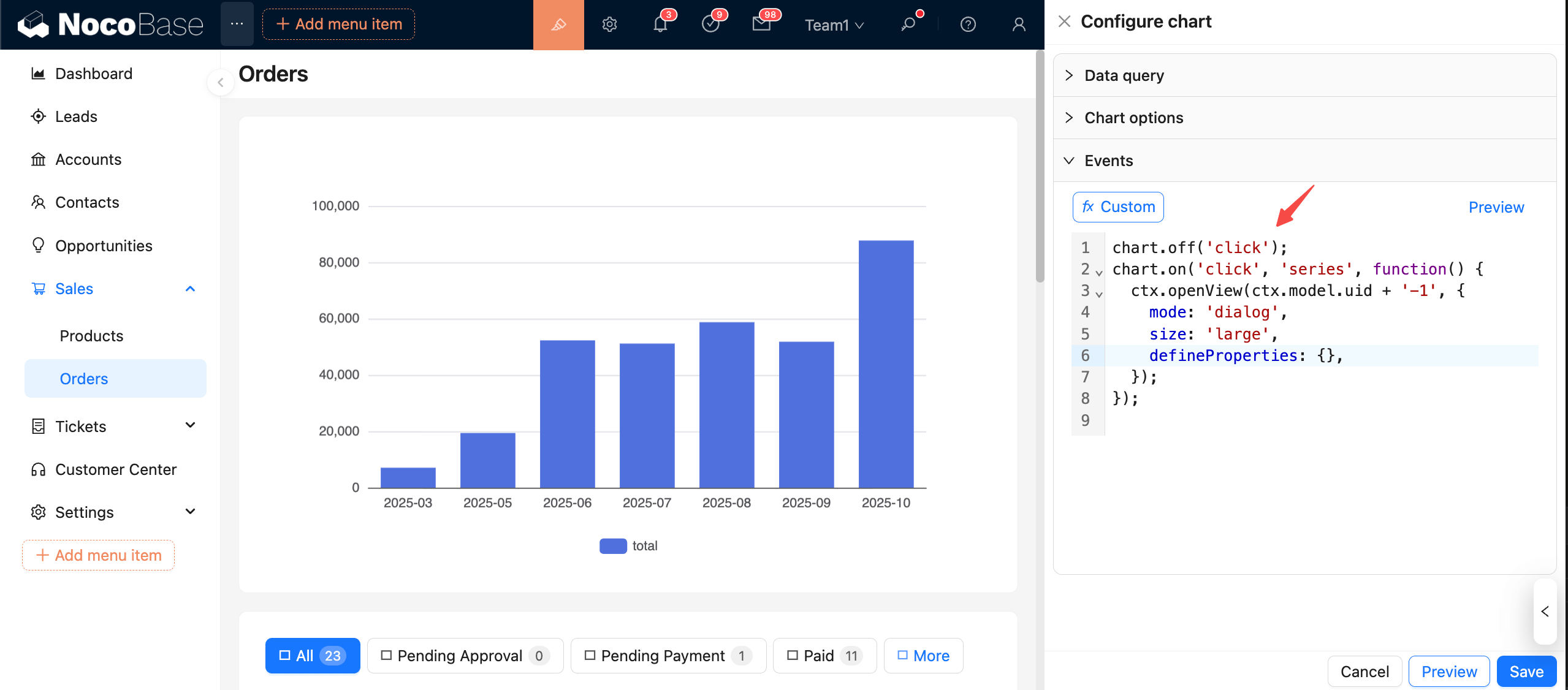Toggle the UI editor highlighter icon
This screenshot has height=690, width=1568.
(558, 25)
